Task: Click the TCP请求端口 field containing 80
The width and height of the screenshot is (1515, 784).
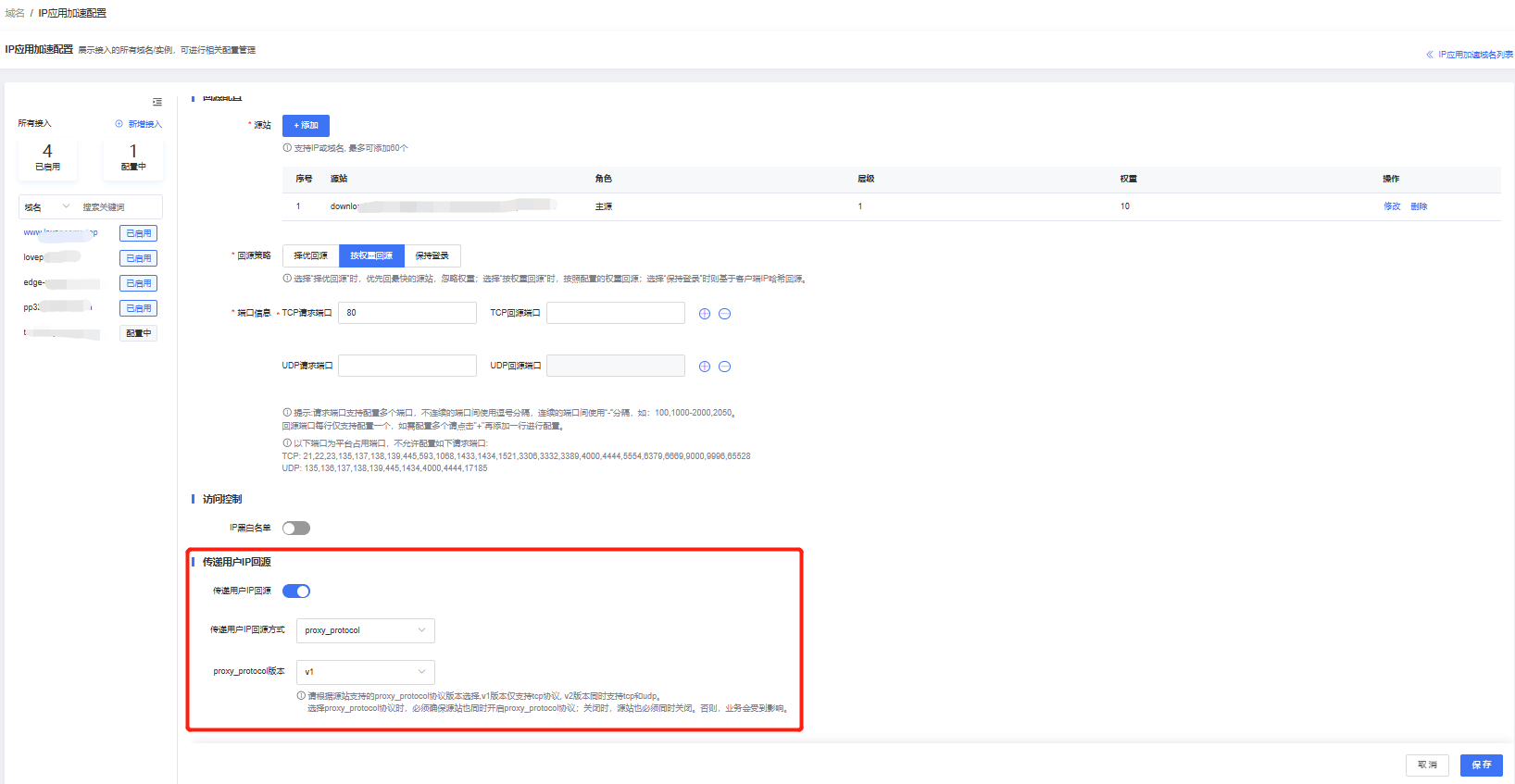Action: coord(407,313)
